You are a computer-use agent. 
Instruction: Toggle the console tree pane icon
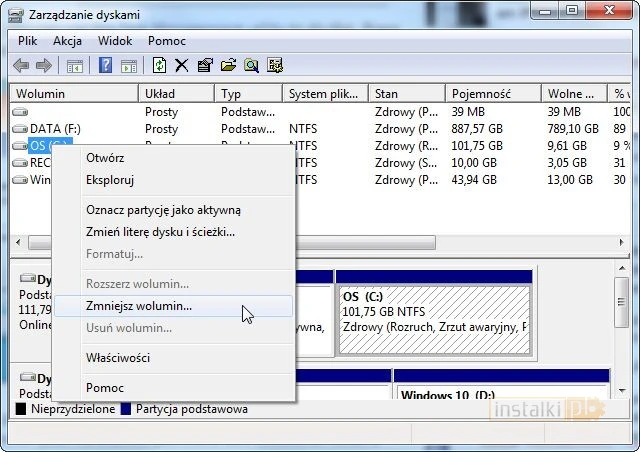tap(75, 66)
